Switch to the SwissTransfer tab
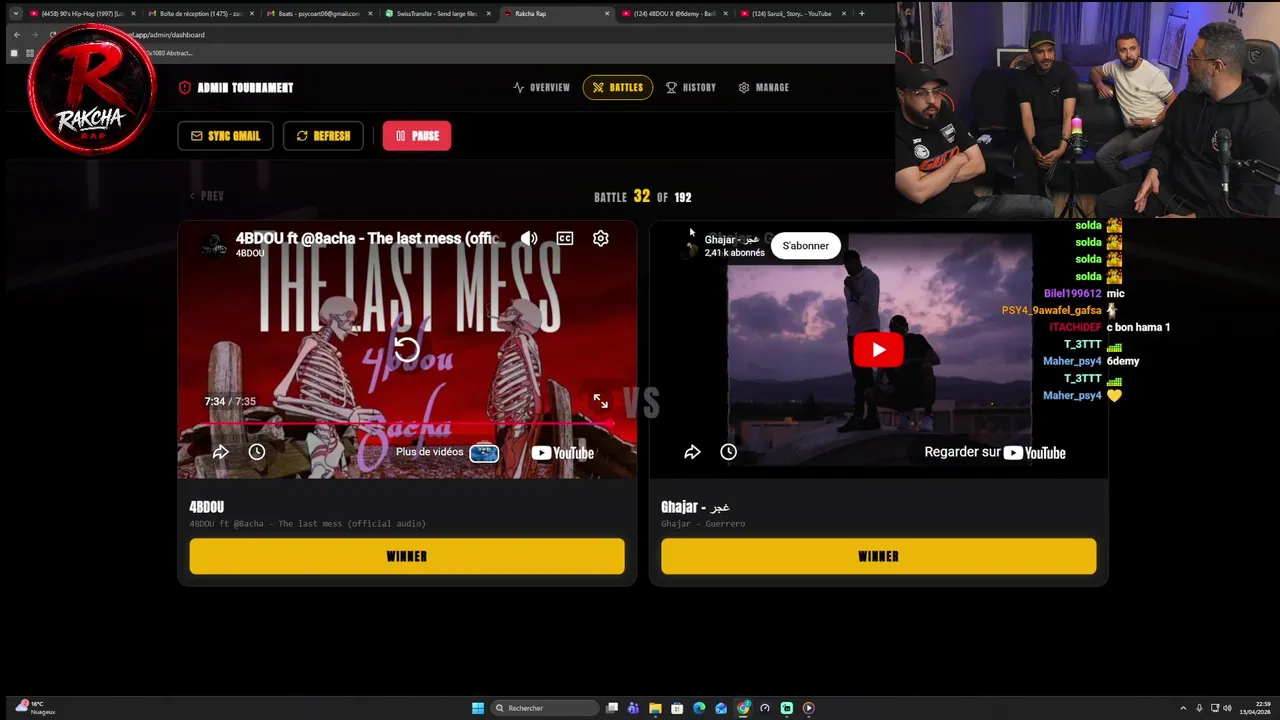Viewport: 1280px width, 720px height. coord(437,14)
